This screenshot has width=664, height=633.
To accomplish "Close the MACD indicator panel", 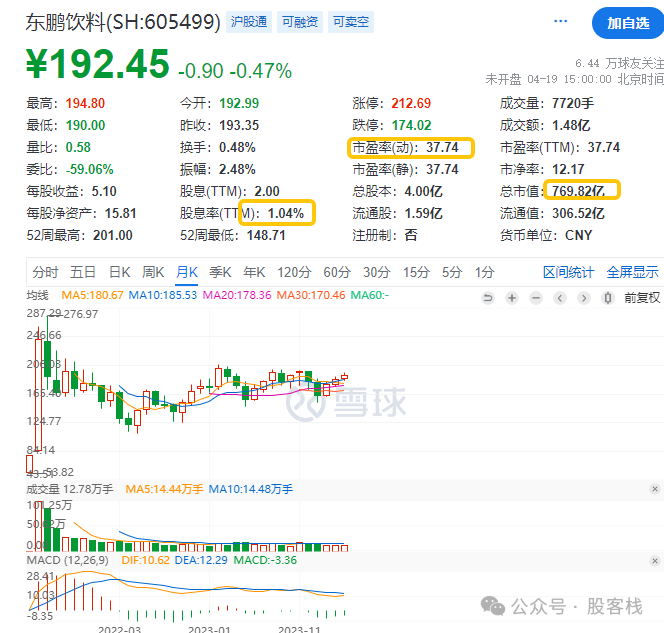I will 655,561.
